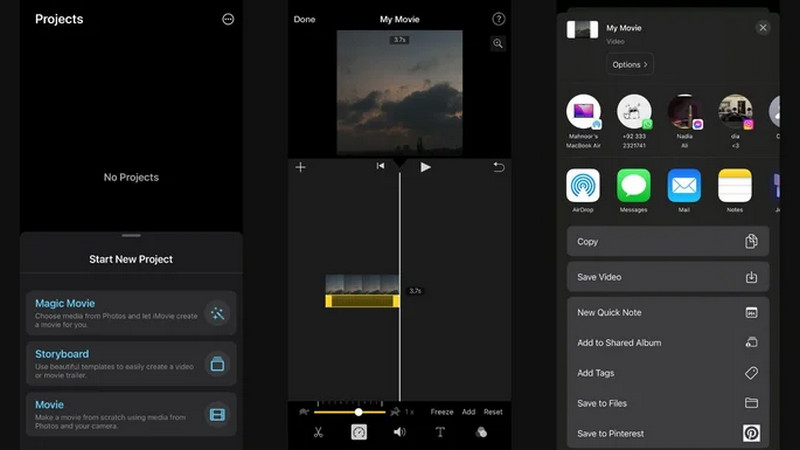Tap Done in the My Movie editor
This screenshot has width=800, height=450.
click(304, 19)
